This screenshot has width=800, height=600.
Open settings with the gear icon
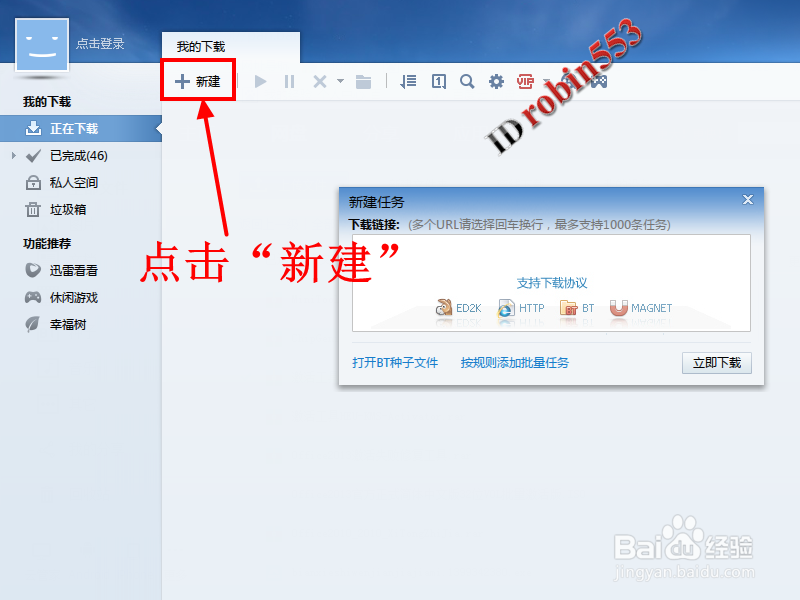(x=496, y=82)
